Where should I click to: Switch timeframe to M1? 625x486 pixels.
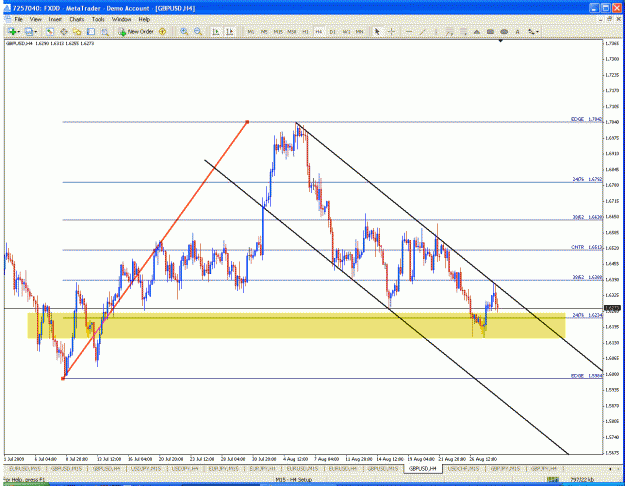point(251,31)
